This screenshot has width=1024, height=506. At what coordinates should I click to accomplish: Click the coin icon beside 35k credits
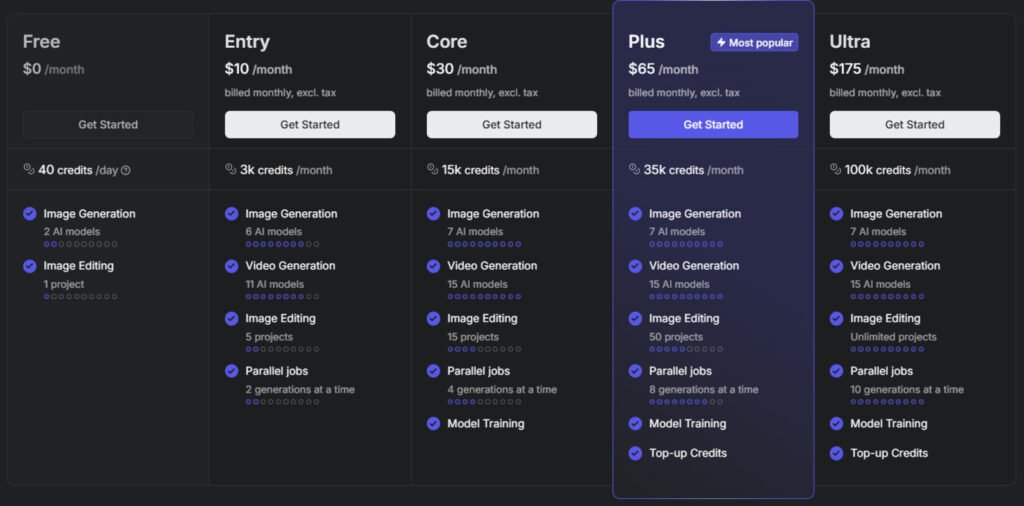point(634,169)
